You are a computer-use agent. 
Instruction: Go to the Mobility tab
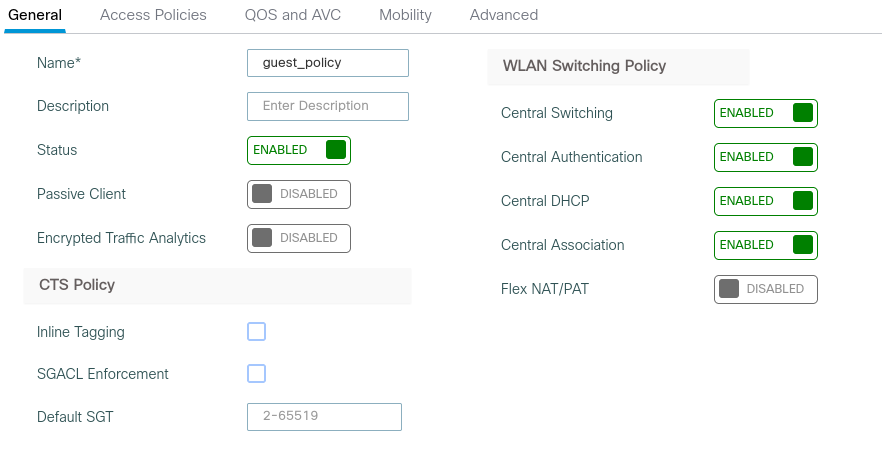[405, 15]
